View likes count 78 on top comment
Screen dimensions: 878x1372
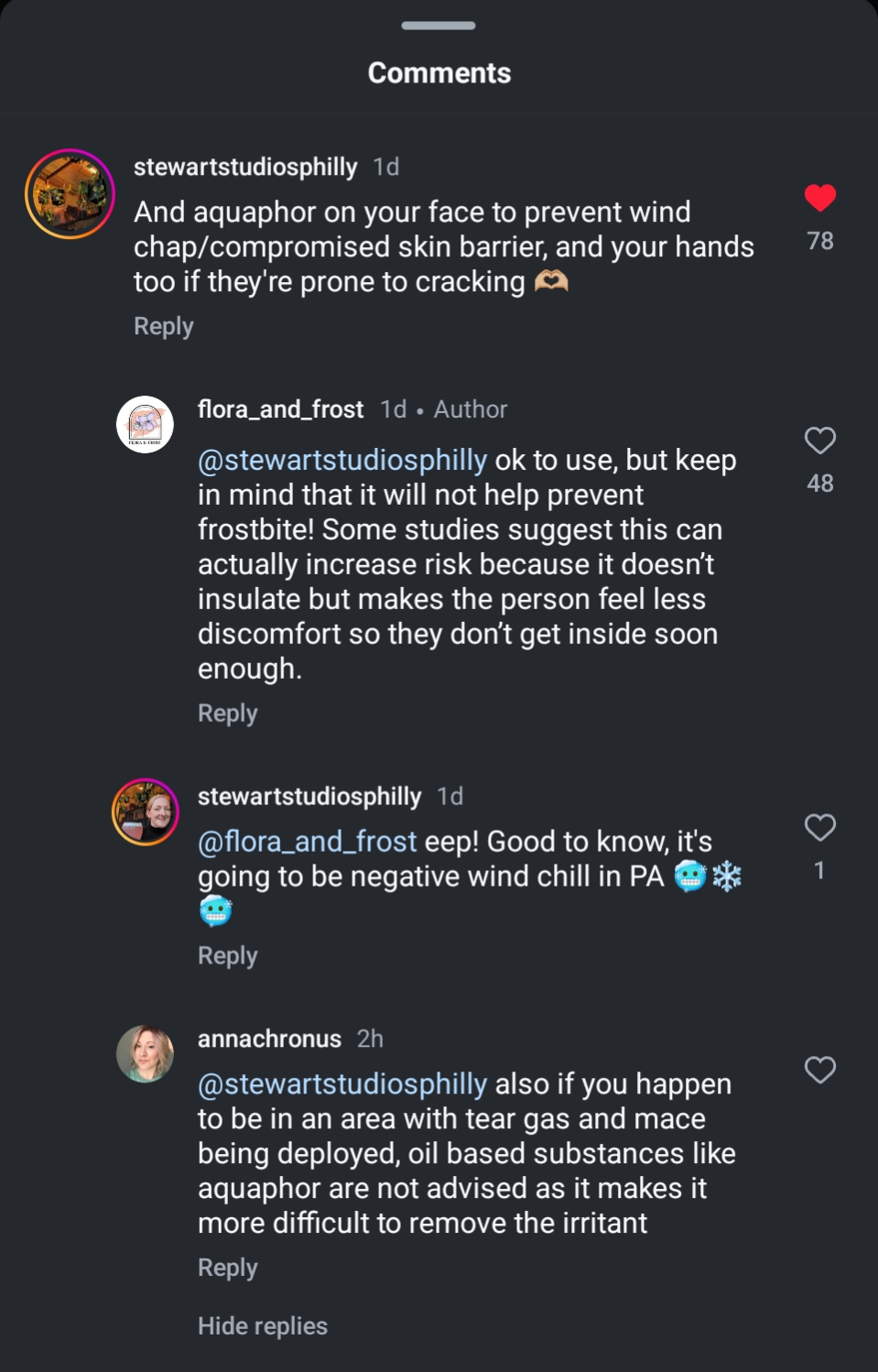click(819, 241)
